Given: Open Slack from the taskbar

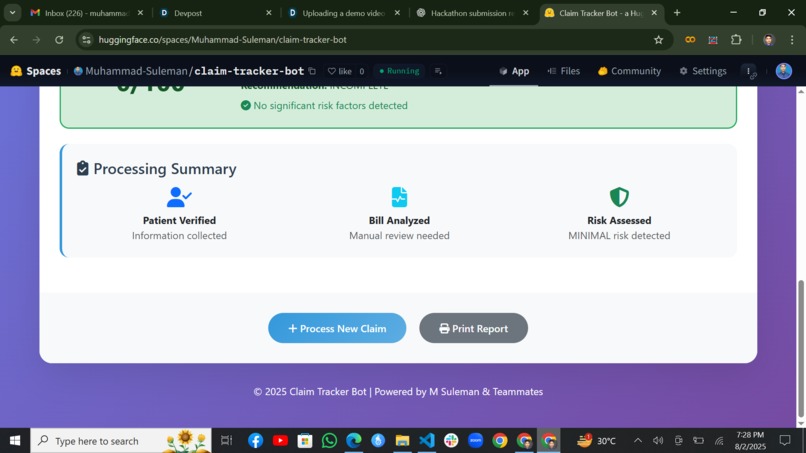Looking at the screenshot, I should (x=451, y=441).
